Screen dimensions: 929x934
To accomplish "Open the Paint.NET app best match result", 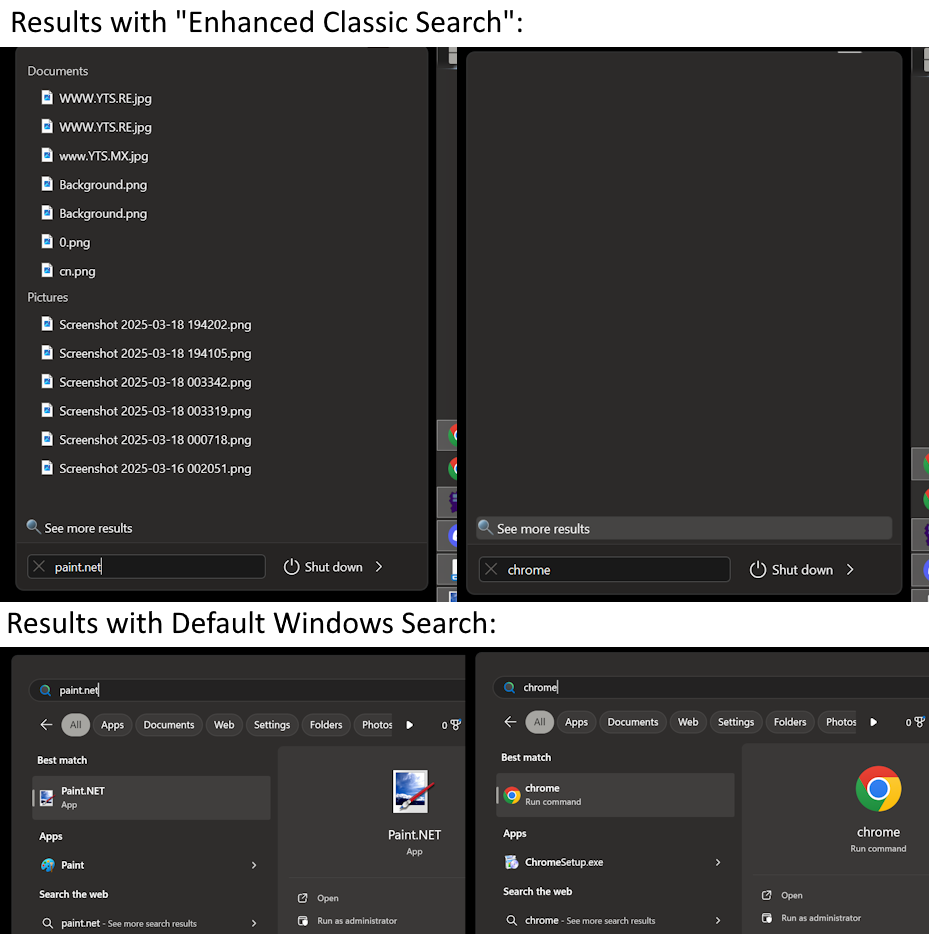I will pyautogui.click(x=151, y=798).
